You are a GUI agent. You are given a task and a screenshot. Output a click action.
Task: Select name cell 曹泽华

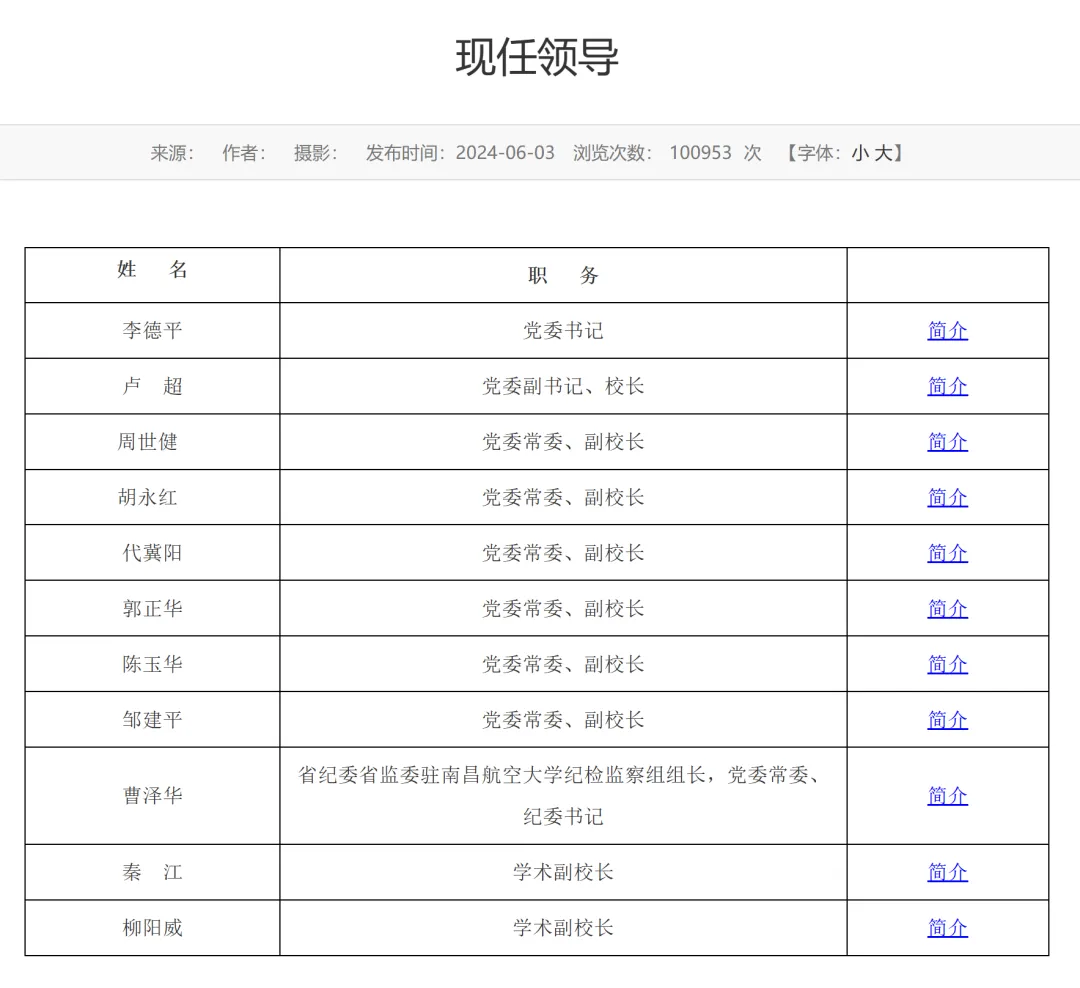[x=152, y=796]
